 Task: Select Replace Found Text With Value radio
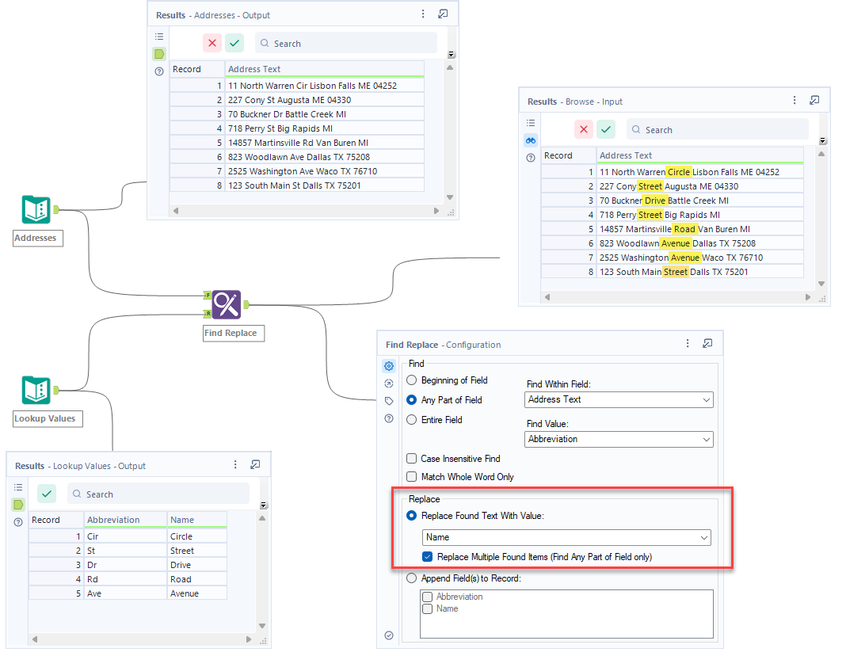coord(412,515)
